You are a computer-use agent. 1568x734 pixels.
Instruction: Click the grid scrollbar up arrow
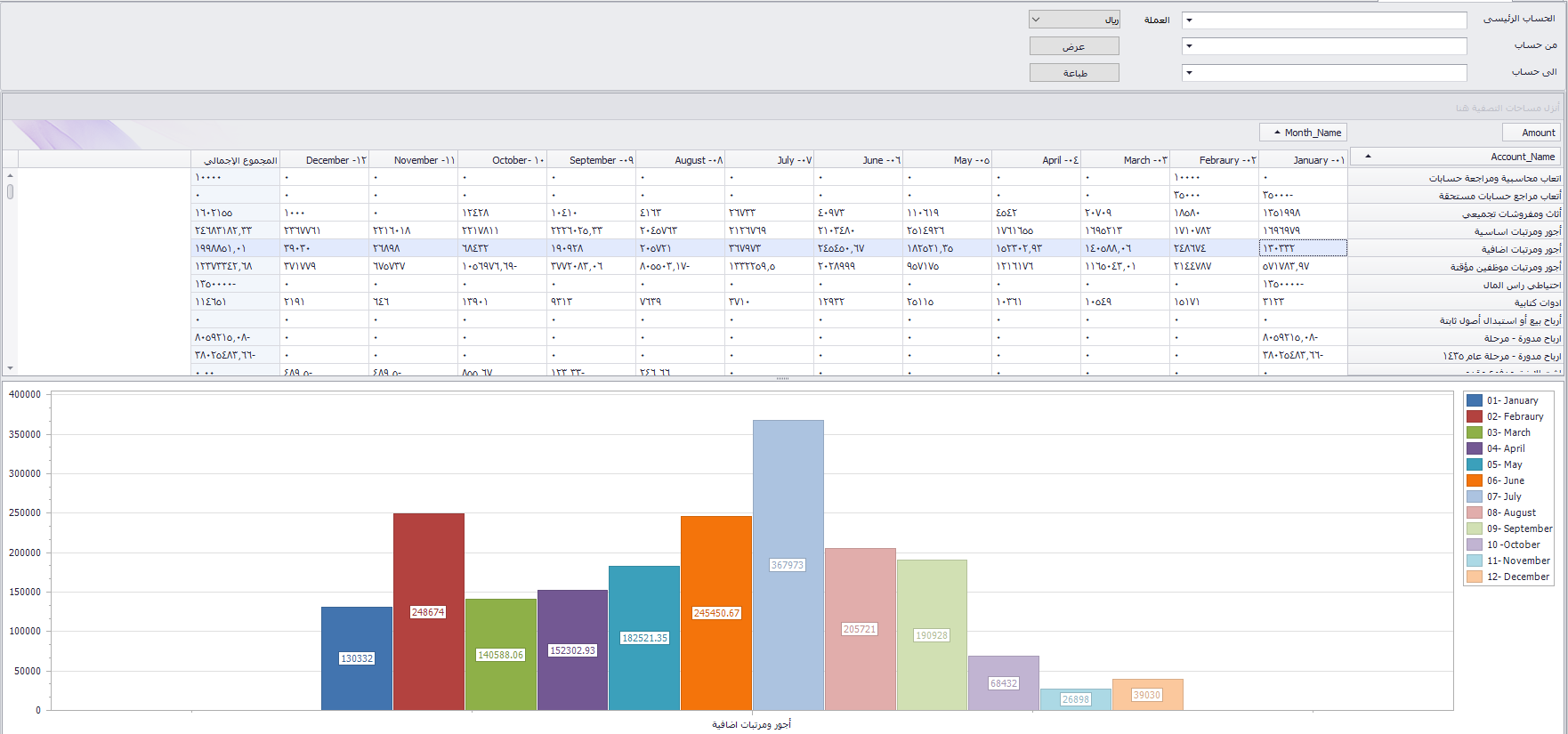[10, 174]
